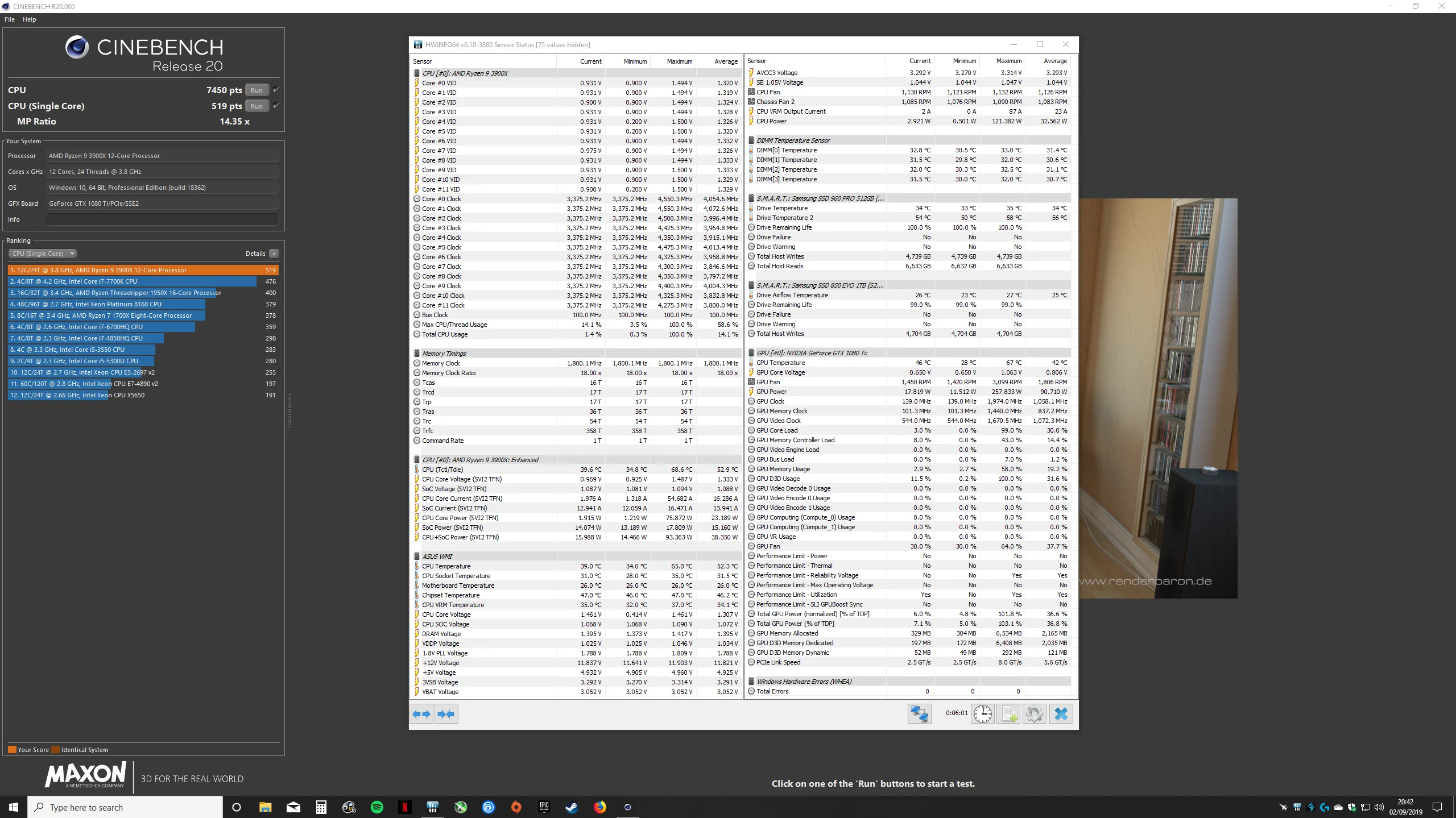
Task: Open the CPU (Single Core) ranking dropdown
Action: click(x=43, y=254)
